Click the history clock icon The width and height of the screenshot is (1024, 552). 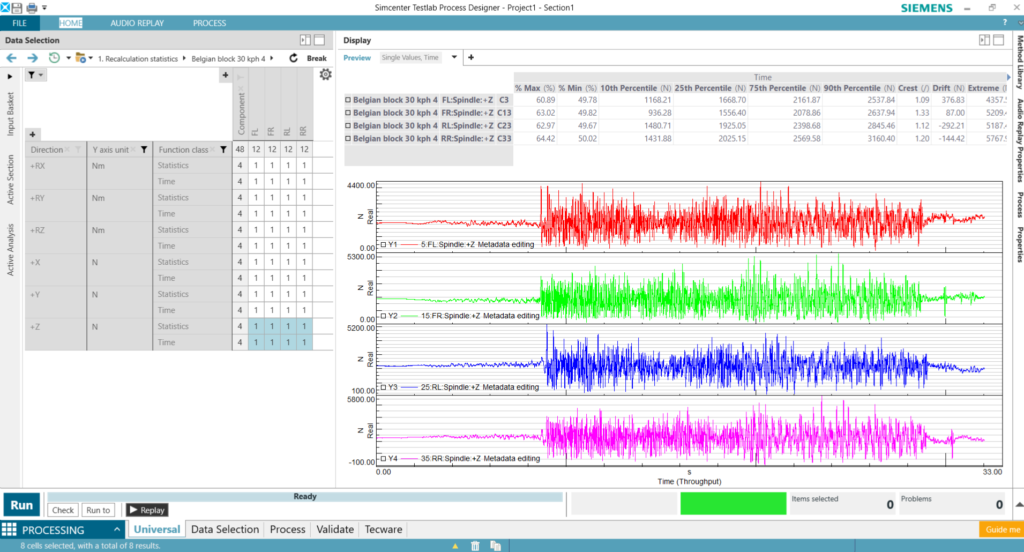point(53,58)
